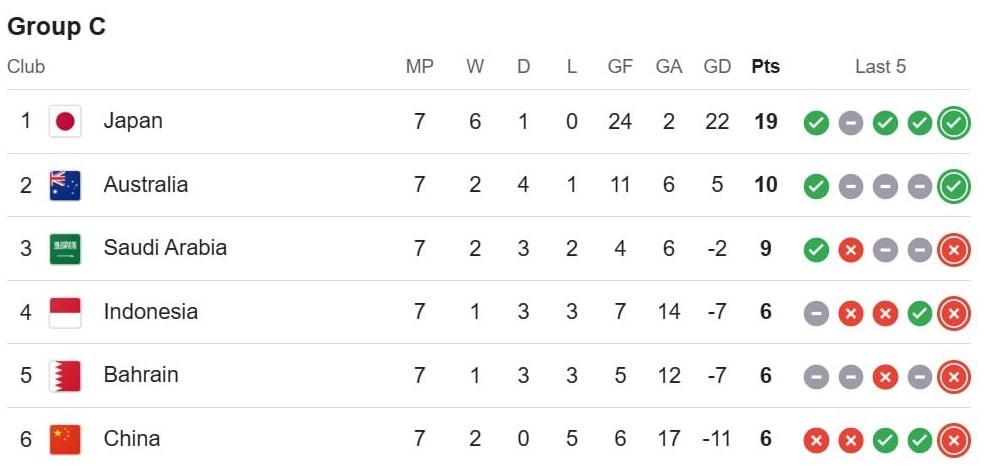Click the Australia flag icon
The height and width of the screenshot is (472, 990).
pyautogui.click(x=65, y=185)
